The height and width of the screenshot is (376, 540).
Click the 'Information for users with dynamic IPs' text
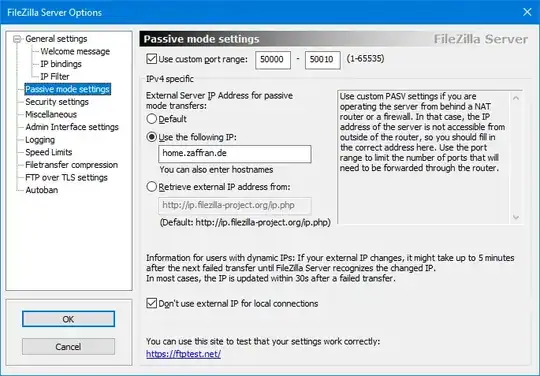[330, 268]
